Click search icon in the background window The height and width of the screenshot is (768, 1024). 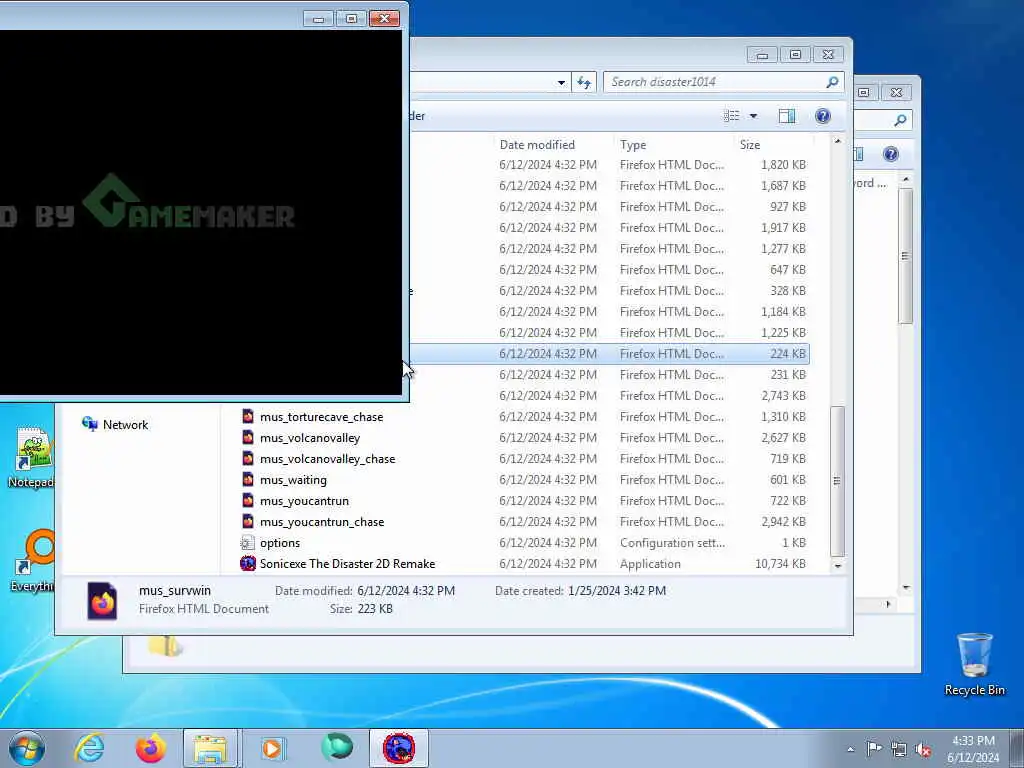pos(900,120)
